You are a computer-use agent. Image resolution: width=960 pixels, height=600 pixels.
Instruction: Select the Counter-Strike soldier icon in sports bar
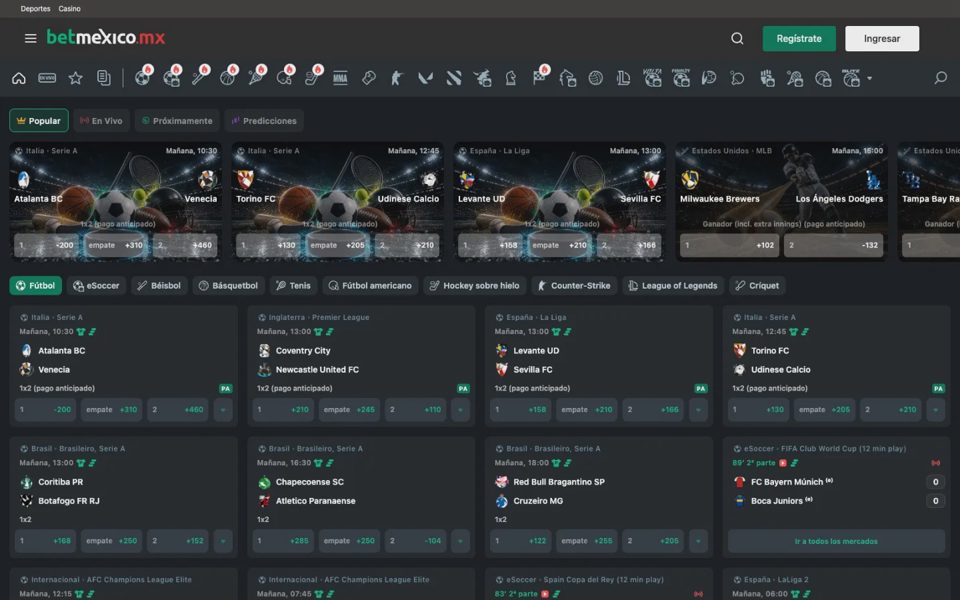coord(397,78)
